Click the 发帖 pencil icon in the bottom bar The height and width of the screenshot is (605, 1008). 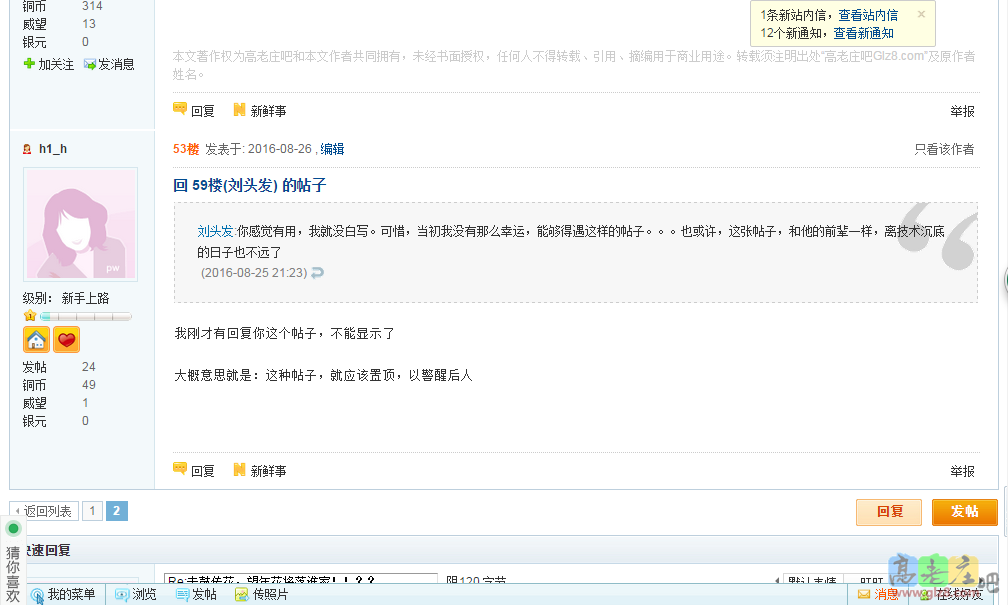point(184,595)
